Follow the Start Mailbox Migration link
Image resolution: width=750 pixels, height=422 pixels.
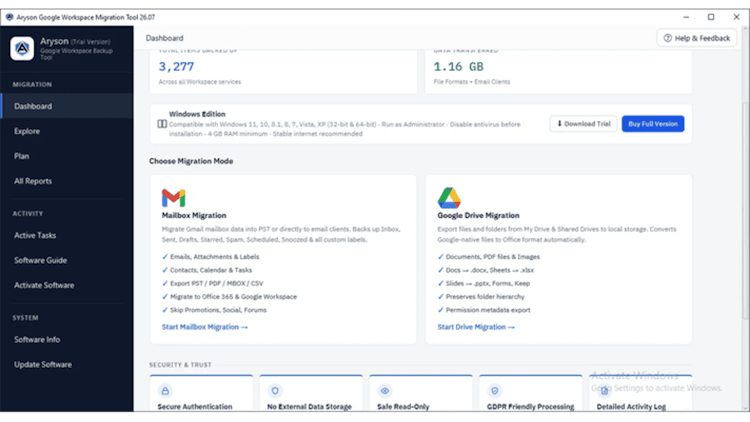205,327
